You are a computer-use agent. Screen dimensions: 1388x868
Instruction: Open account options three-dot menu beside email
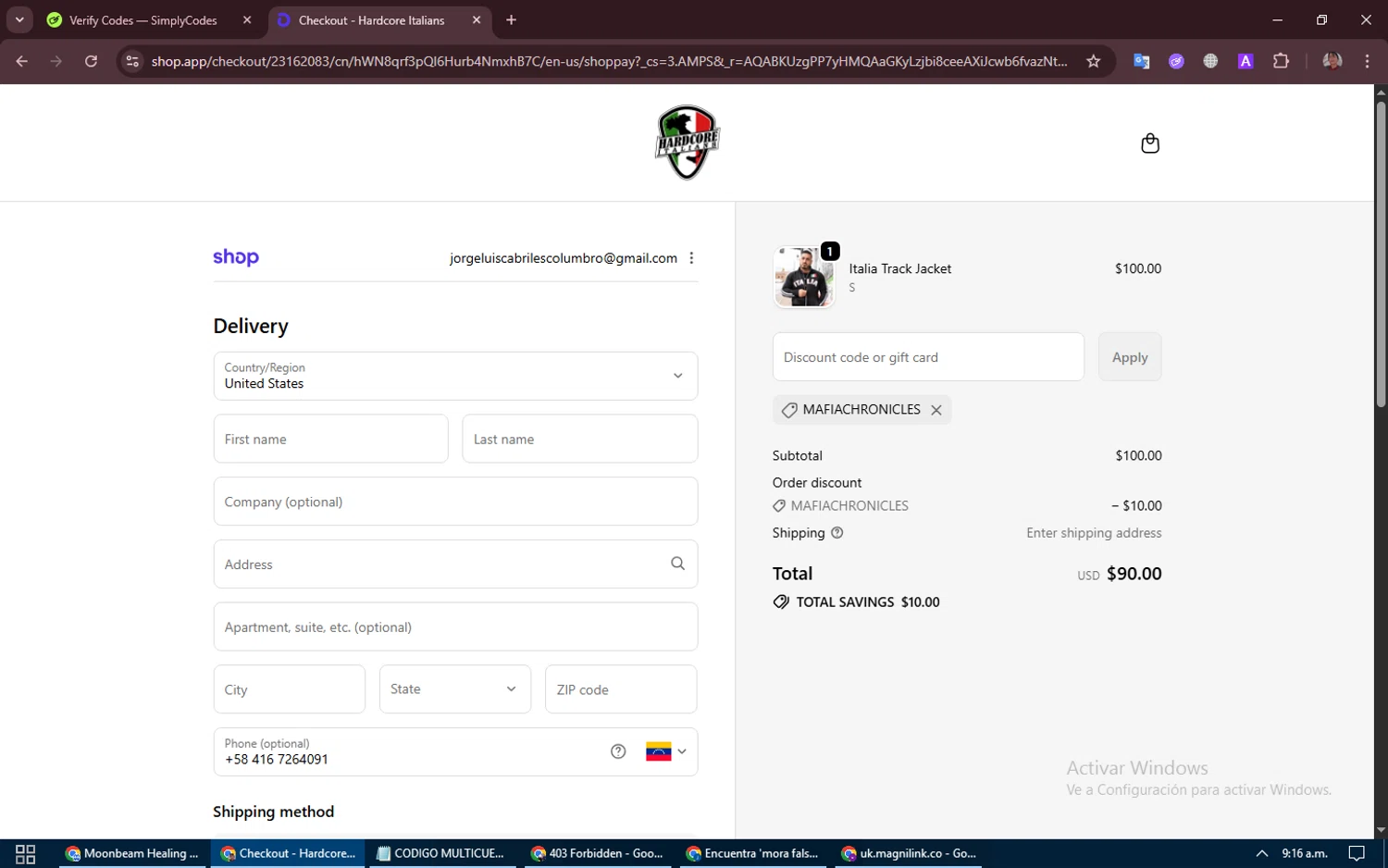pyautogui.click(x=691, y=258)
